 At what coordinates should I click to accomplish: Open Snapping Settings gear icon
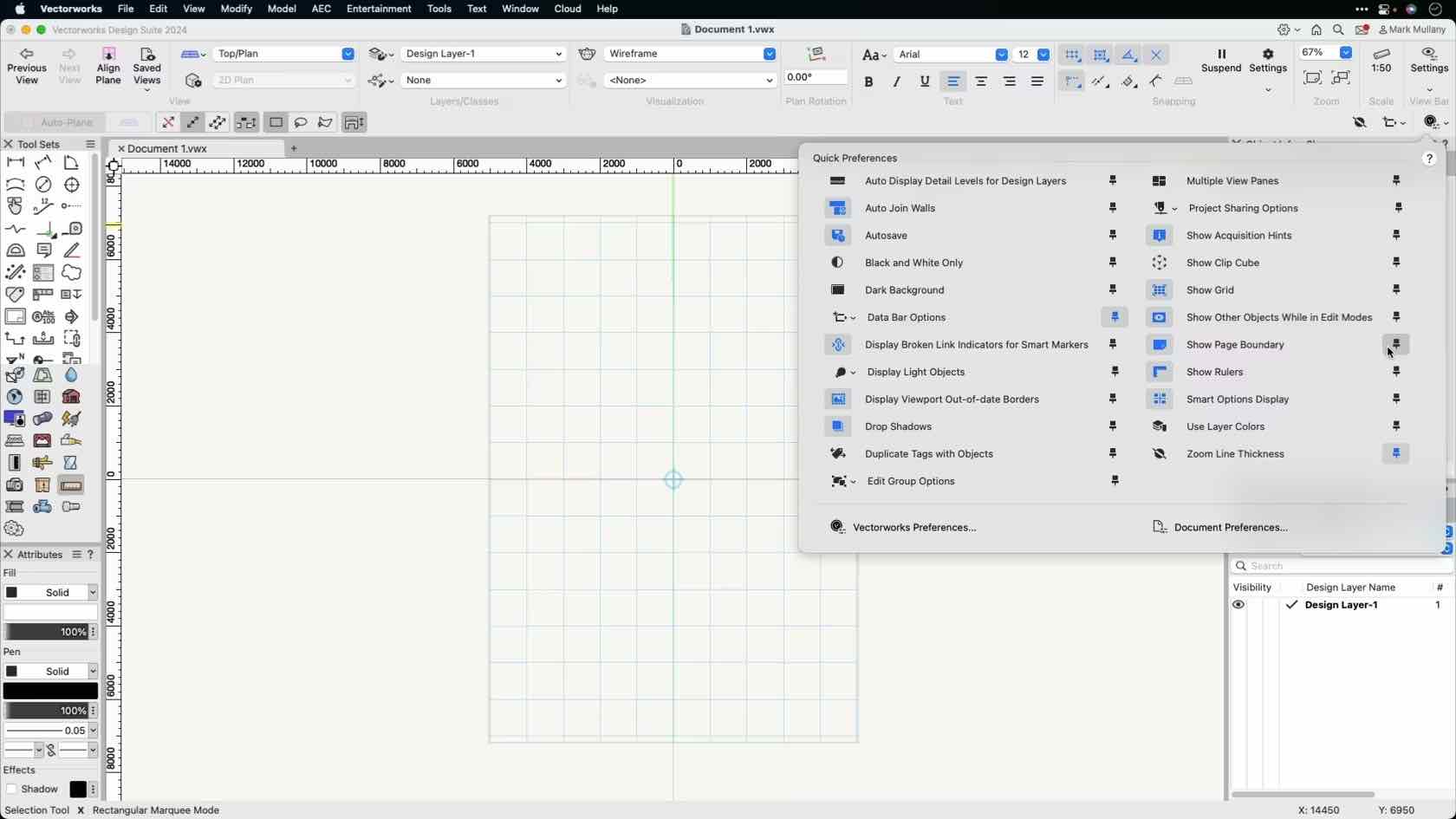tap(1268, 54)
